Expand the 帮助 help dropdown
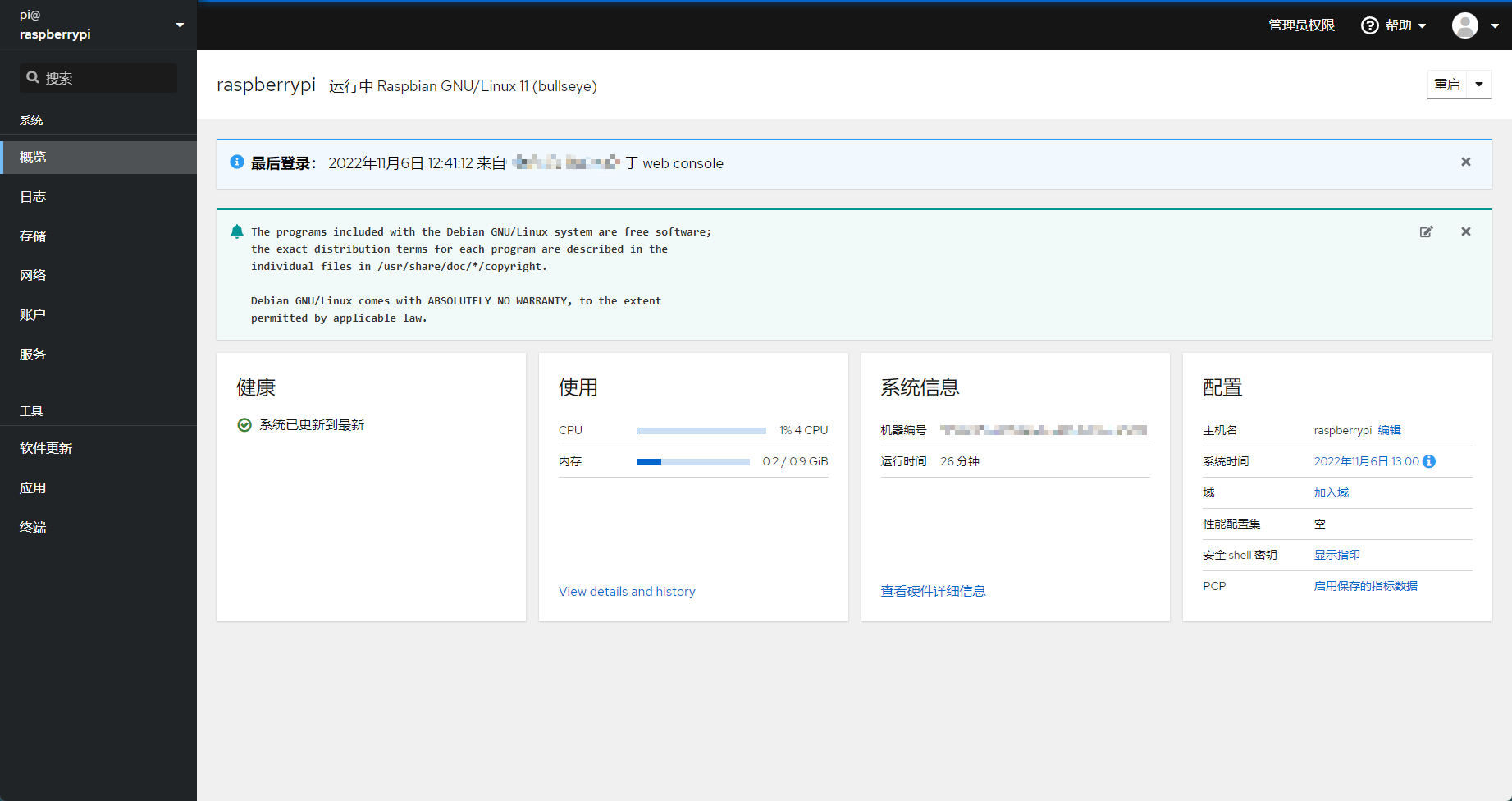The height and width of the screenshot is (801, 1512). (x=1394, y=25)
